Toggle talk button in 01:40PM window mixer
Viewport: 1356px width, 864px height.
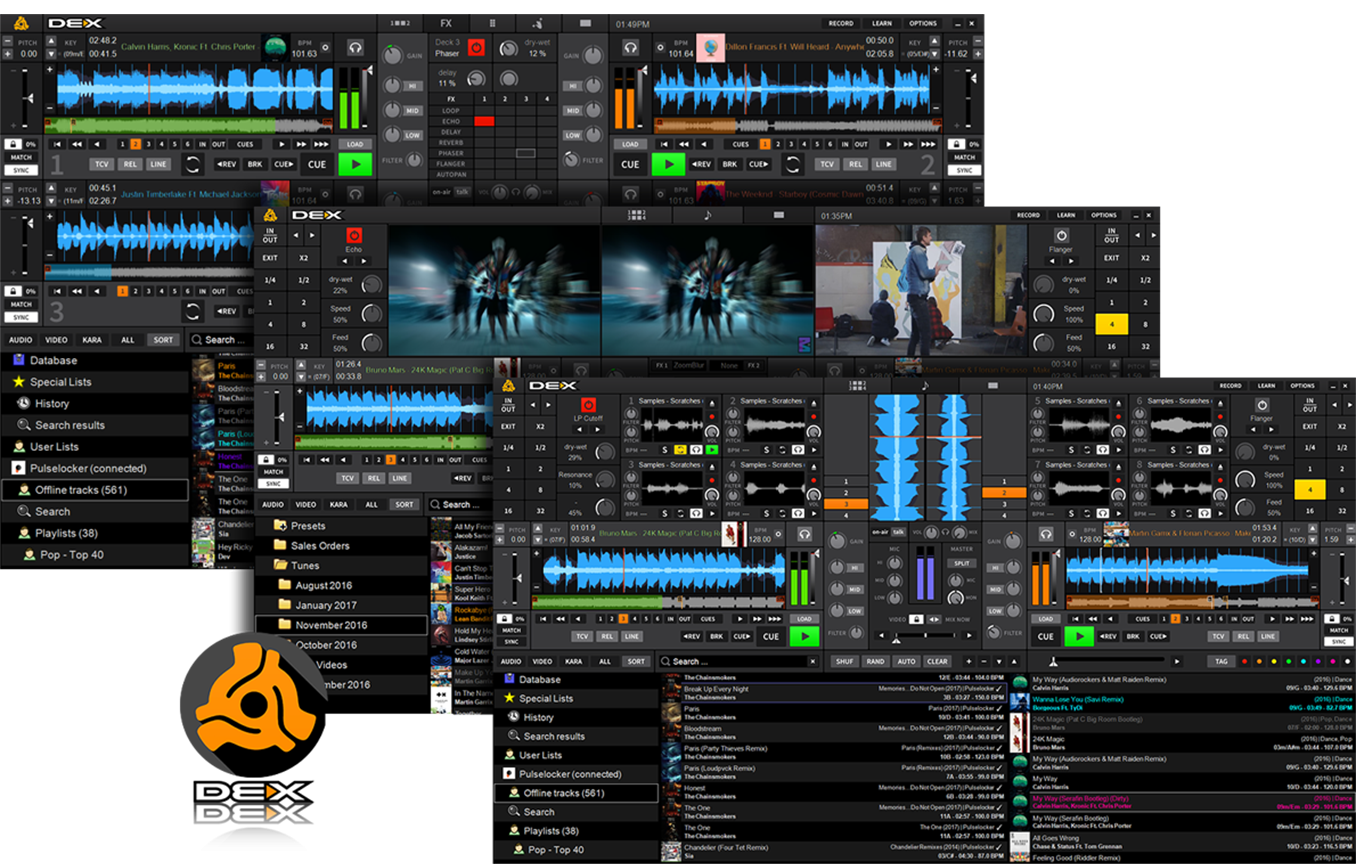(899, 532)
